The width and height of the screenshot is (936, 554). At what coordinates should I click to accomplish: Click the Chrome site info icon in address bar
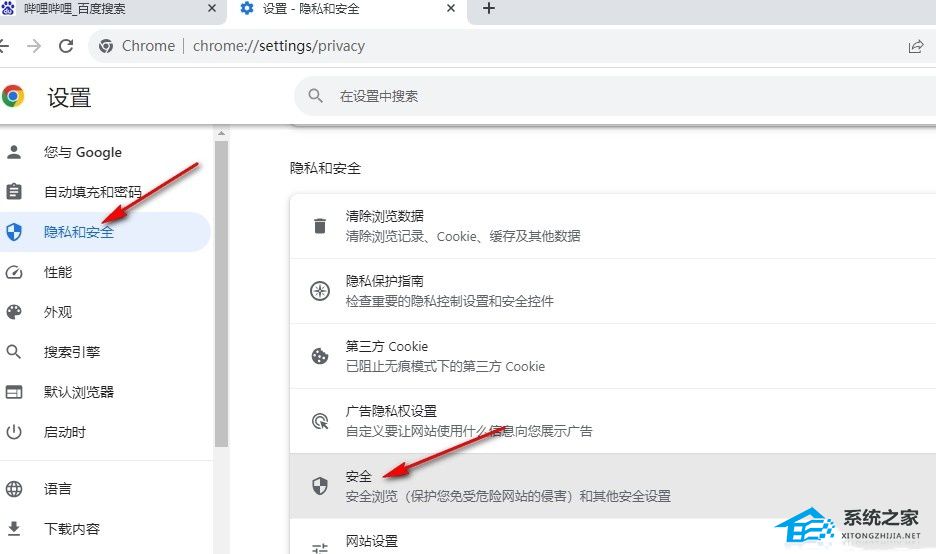(106, 46)
